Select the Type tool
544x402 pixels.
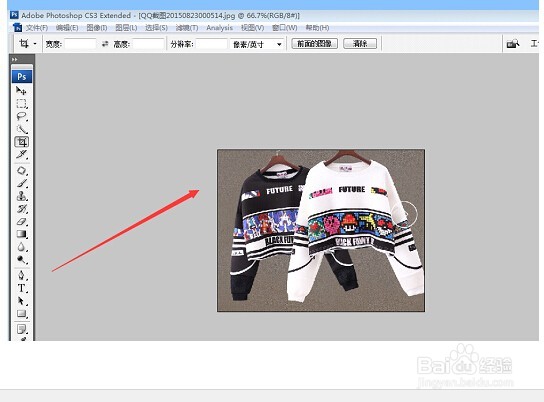(22, 288)
